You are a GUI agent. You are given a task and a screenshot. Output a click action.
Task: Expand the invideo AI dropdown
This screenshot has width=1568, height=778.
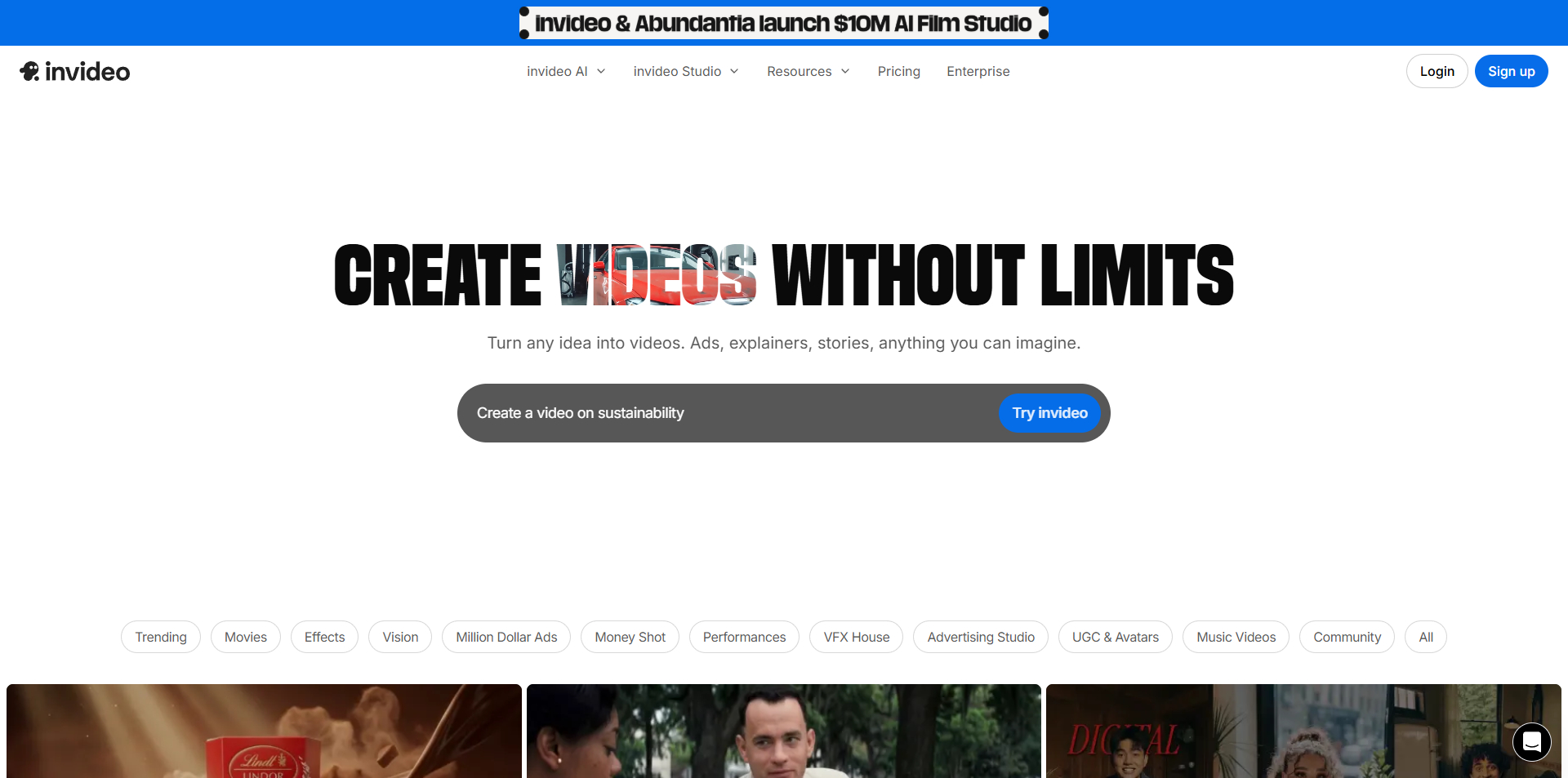565,71
